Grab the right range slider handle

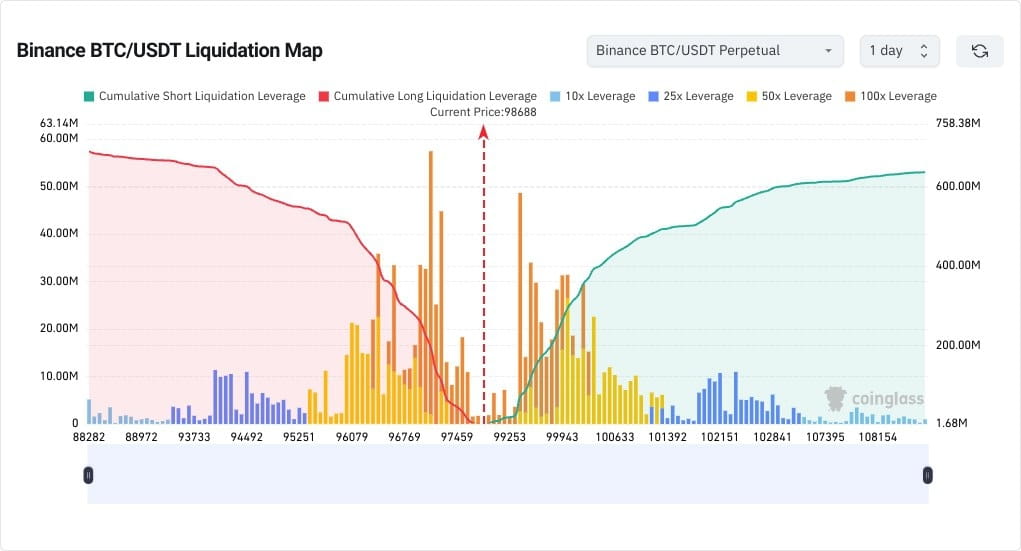point(927,475)
